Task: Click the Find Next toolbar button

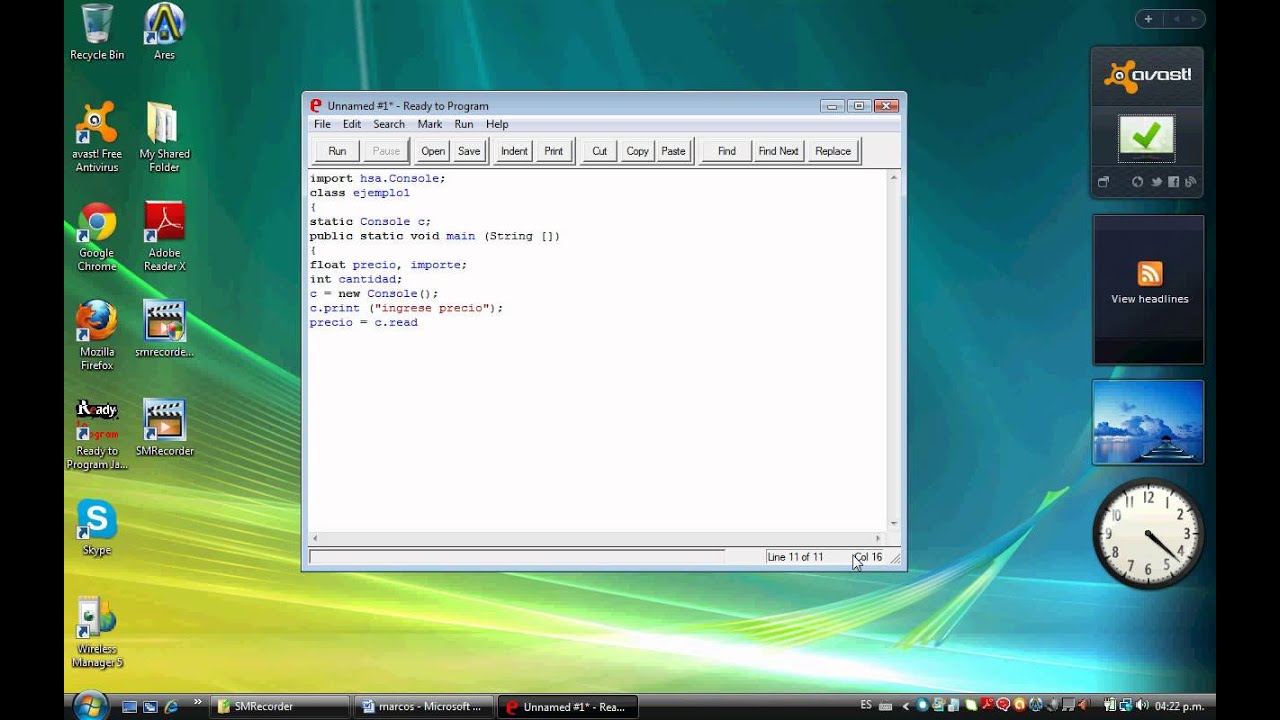Action: [778, 151]
